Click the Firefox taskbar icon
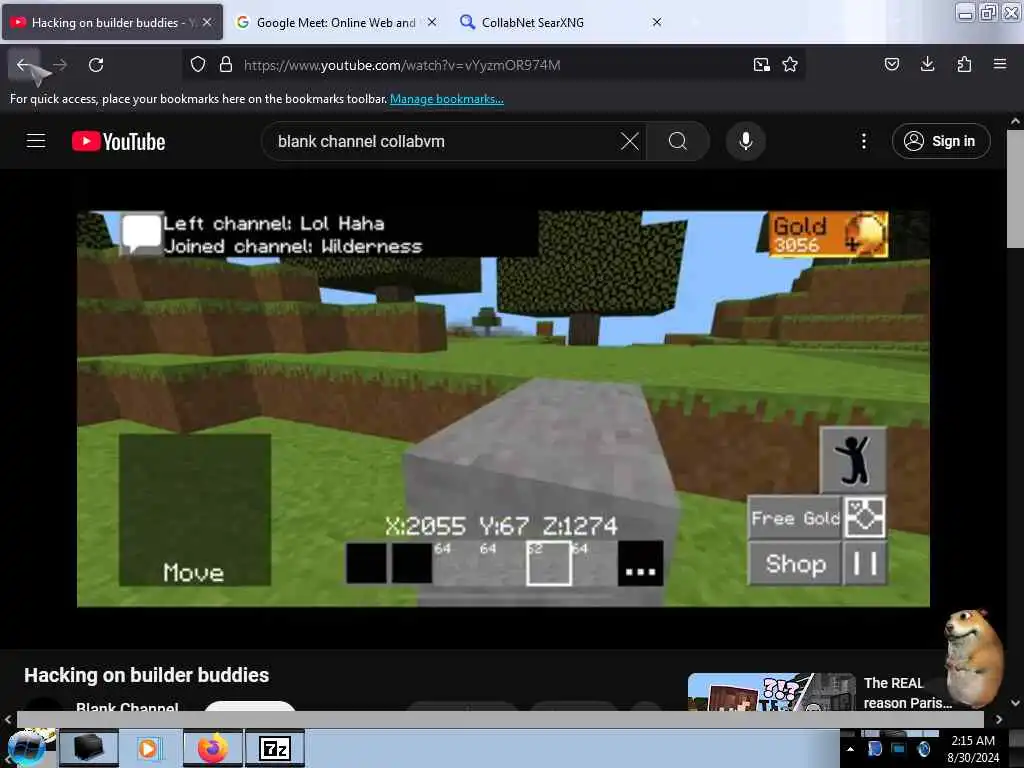This screenshot has height=768, width=1024. pyautogui.click(x=212, y=748)
